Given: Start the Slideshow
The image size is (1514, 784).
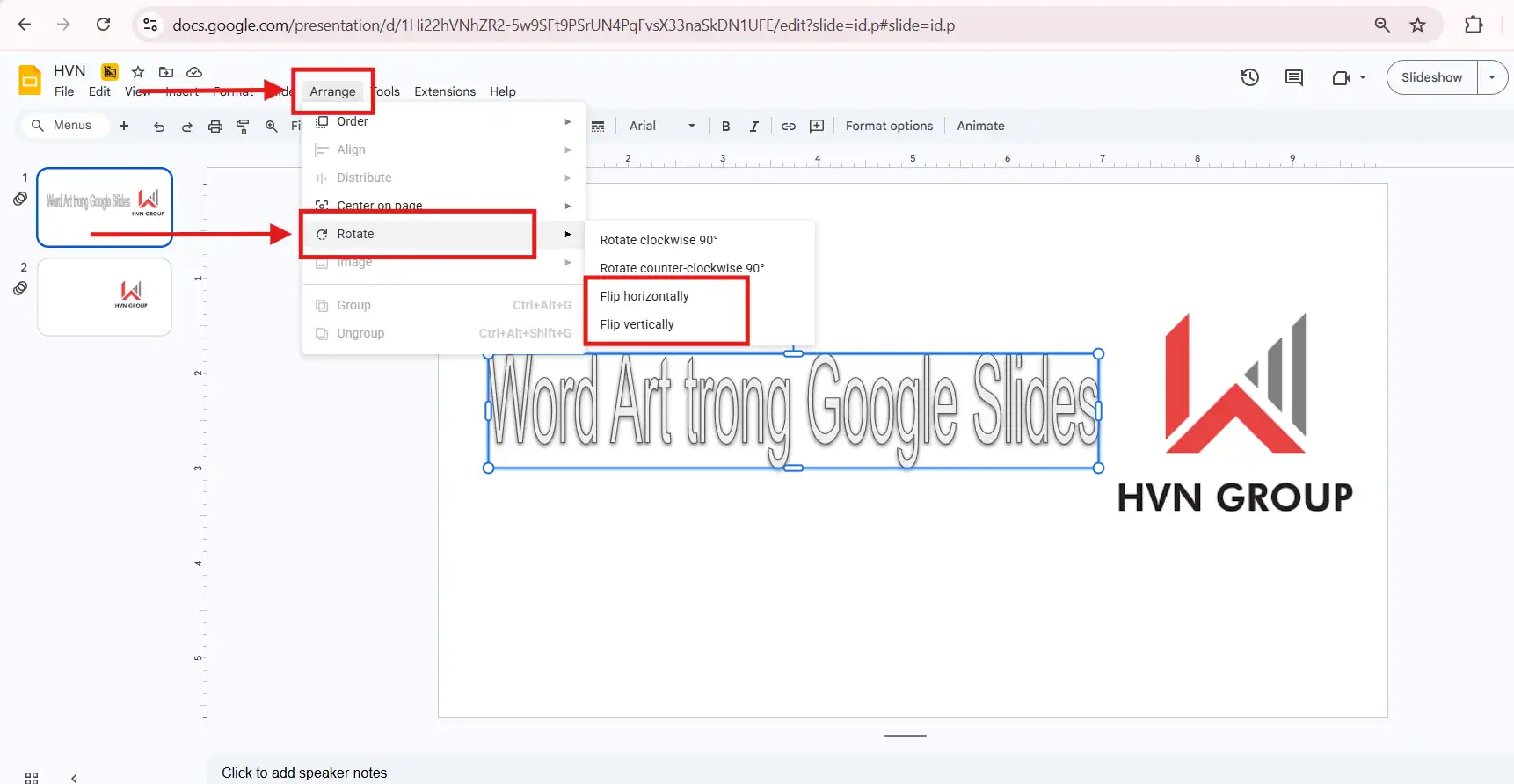Looking at the screenshot, I should tap(1431, 77).
